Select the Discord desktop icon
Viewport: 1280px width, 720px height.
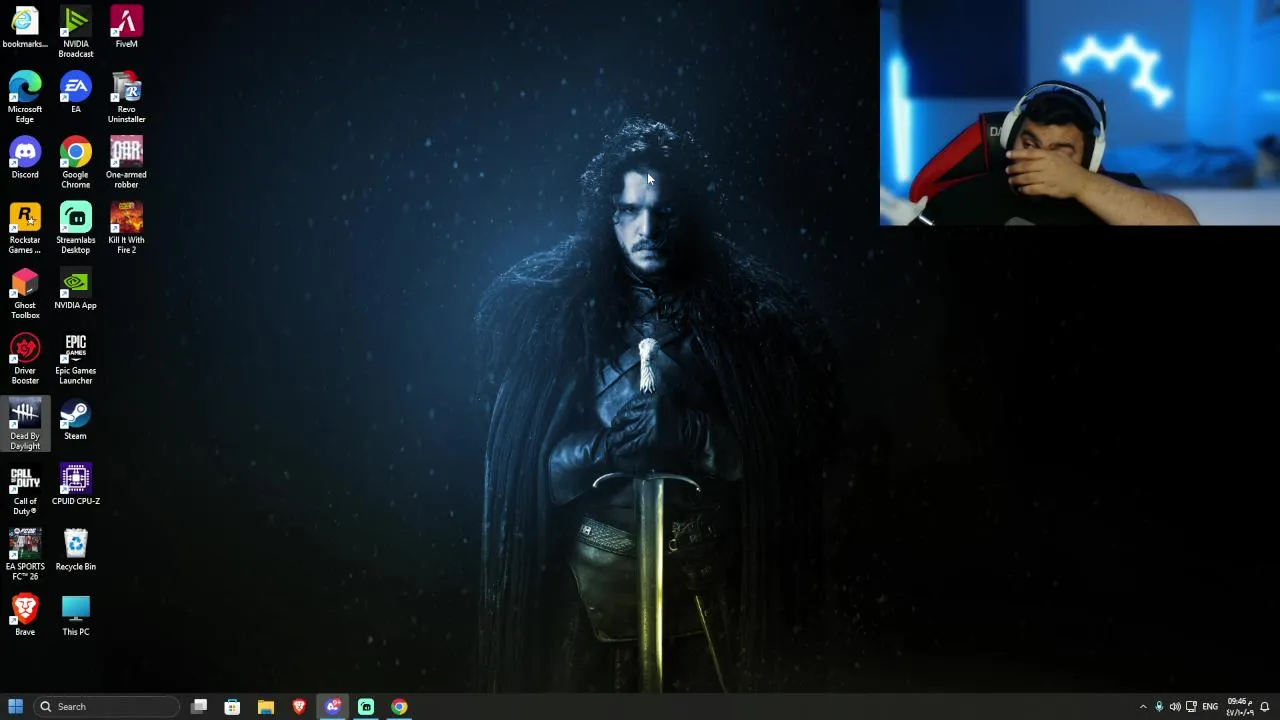pyautogui.click(x=25, y=158)
